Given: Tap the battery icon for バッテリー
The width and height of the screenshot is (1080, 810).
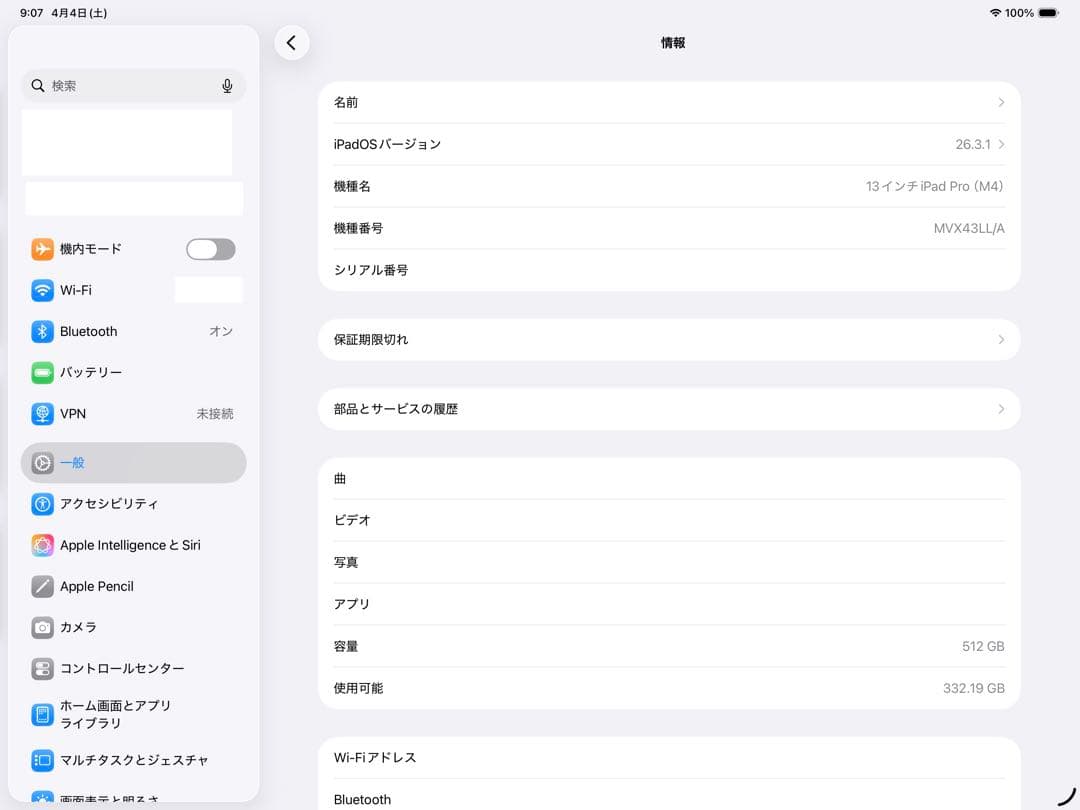Looking at the screenshot, I should pos(42,373).
